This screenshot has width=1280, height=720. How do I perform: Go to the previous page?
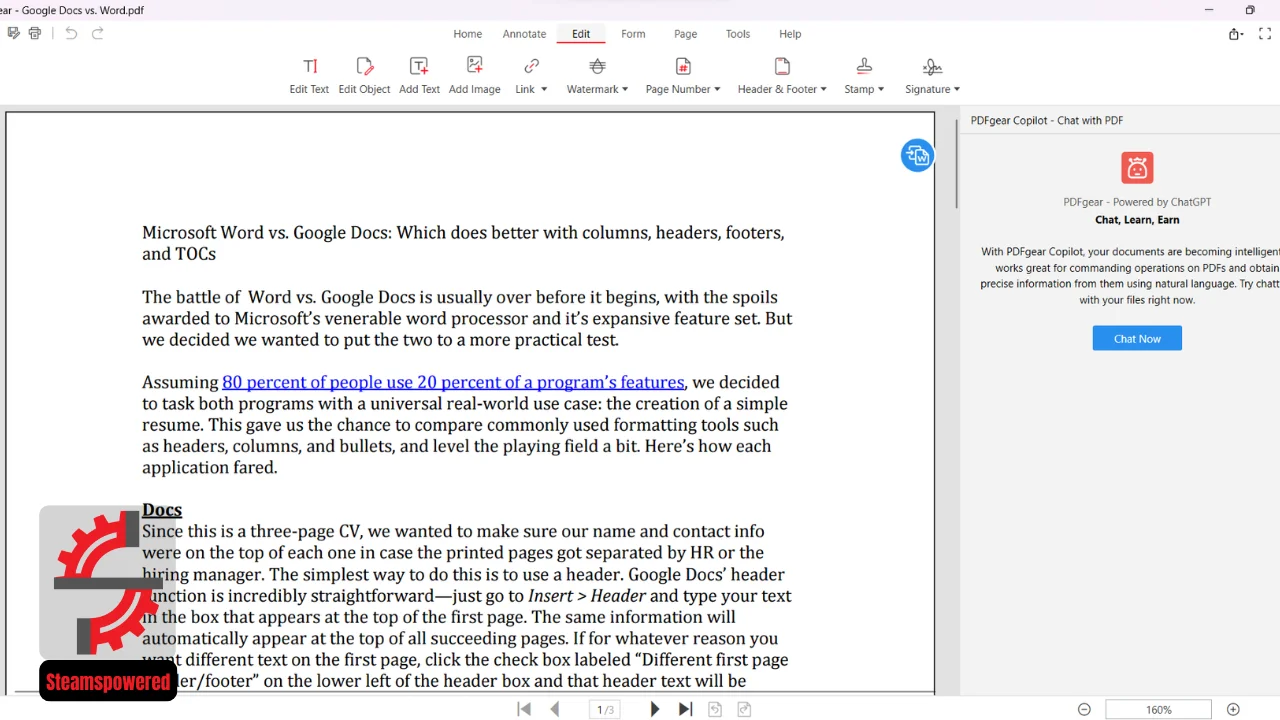[x=555, y=709]
